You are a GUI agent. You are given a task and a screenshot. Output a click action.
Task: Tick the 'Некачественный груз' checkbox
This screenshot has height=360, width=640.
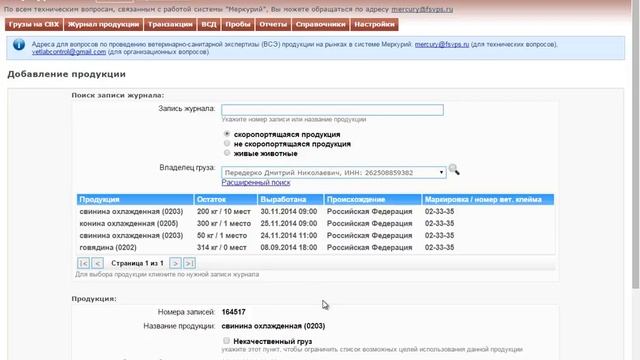pyautogui.click(x=226, y=340)
